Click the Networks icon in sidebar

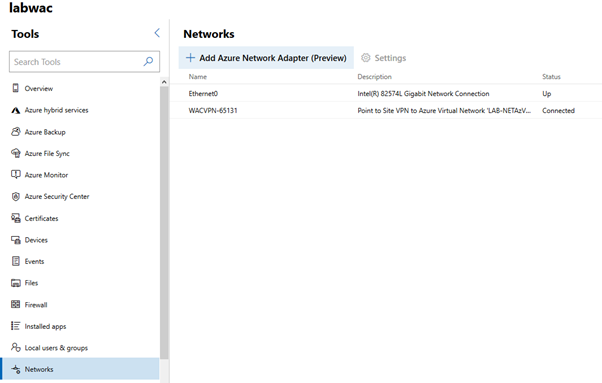point(15,369)
